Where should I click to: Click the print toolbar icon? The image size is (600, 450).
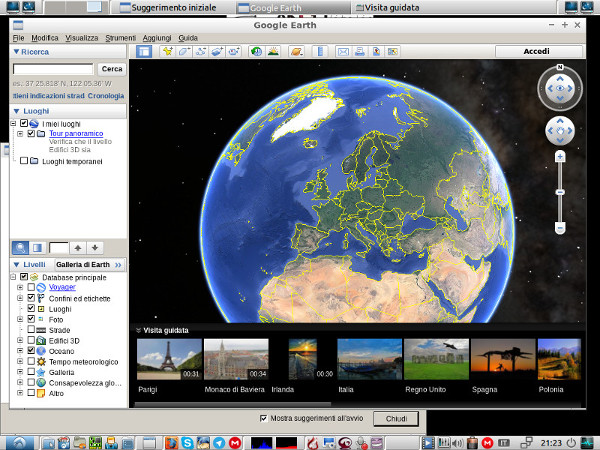360,51
